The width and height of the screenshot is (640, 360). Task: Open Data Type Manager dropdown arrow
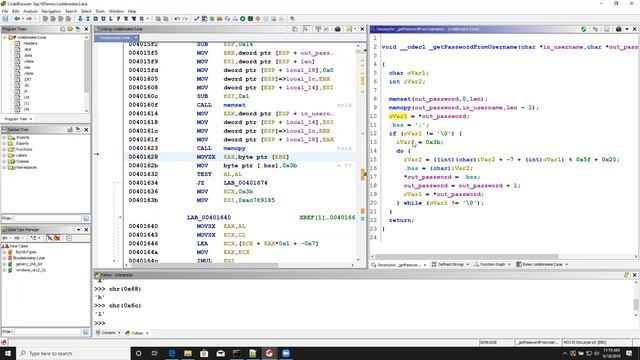click(79, 230)
